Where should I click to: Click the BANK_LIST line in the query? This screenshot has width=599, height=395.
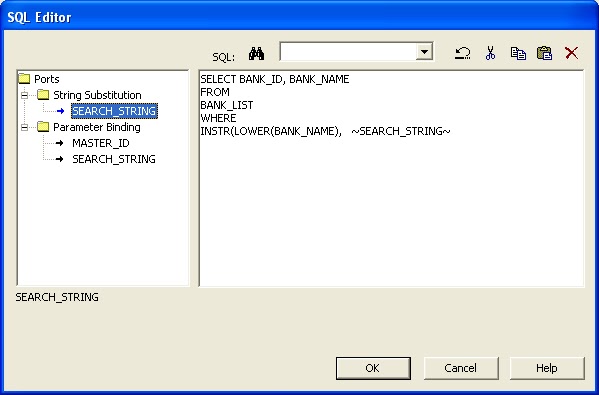[227, 105]
